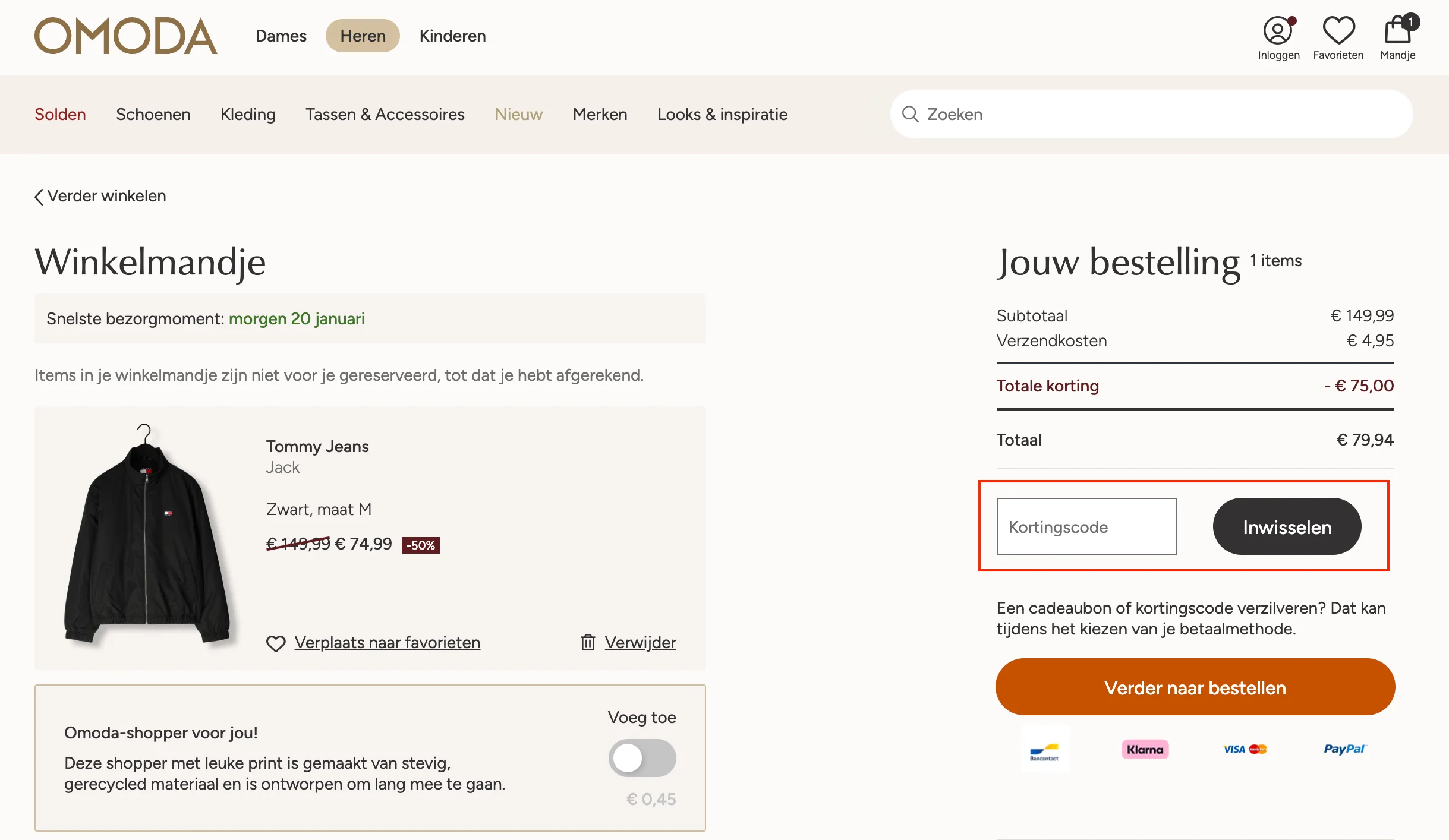Select the Heren tab

click(363, 36)
